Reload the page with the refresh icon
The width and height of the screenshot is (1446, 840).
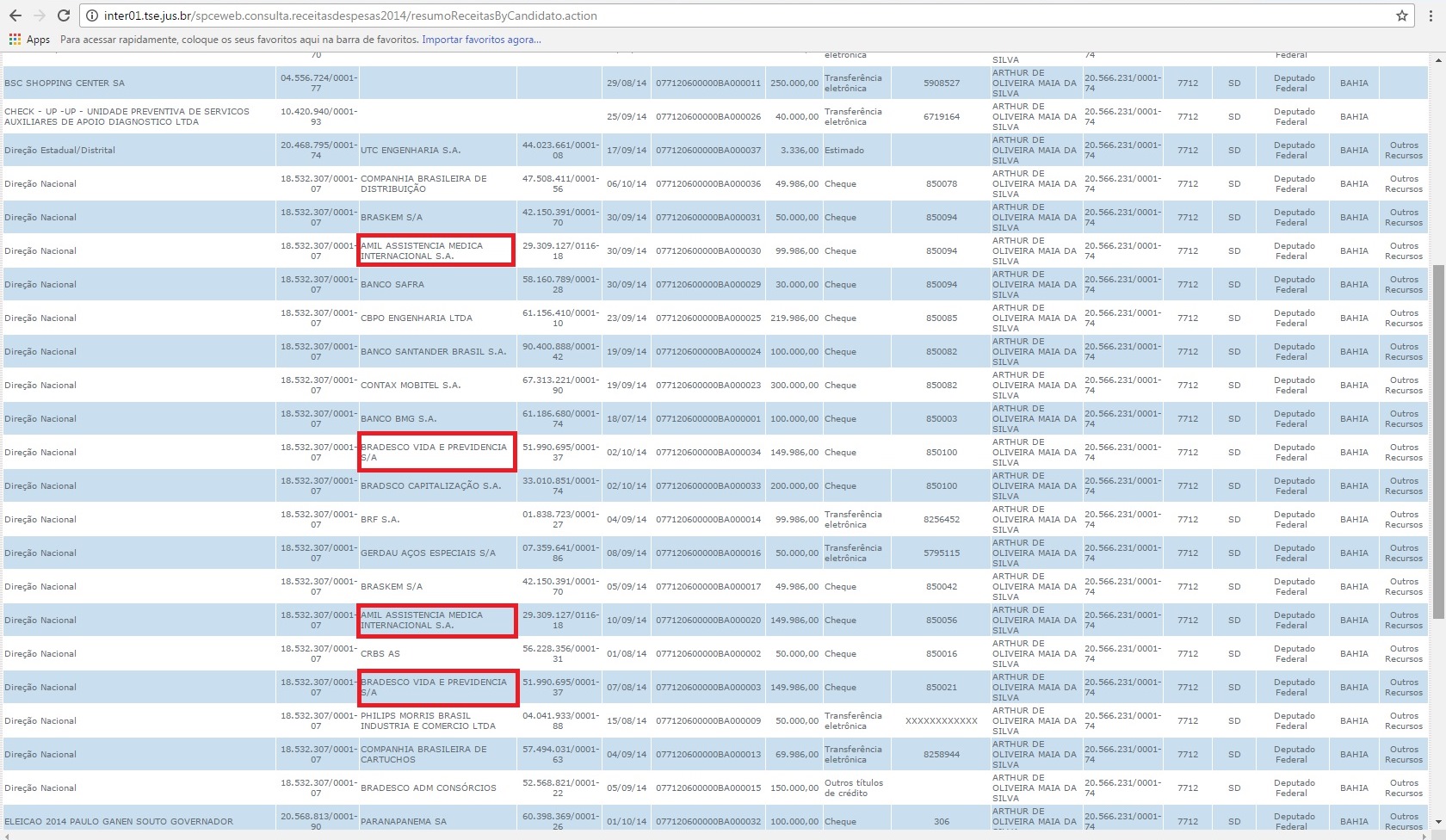coord(64,15)
